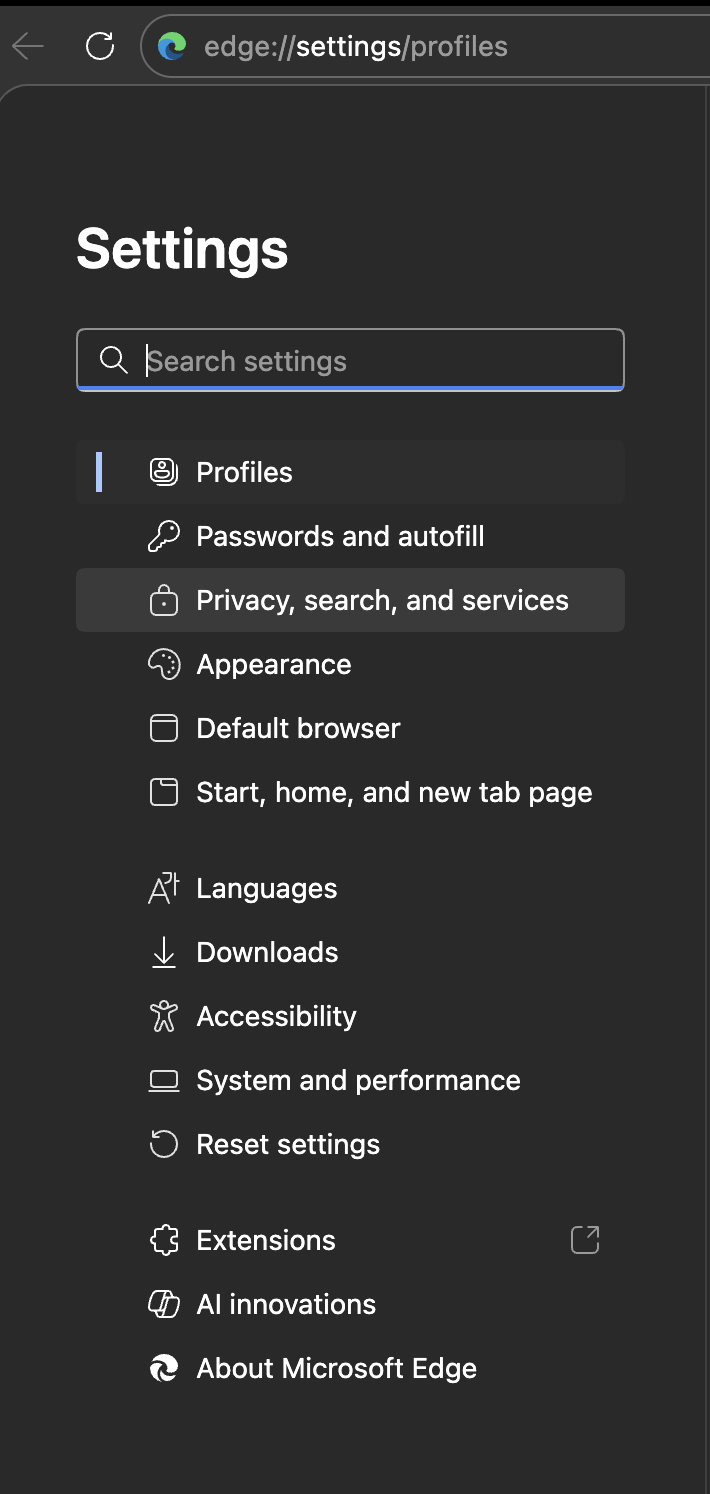The image size is (710, 1494).
Task: Click the Profiles icon in sidebar
Action: (x=164, y=472)
